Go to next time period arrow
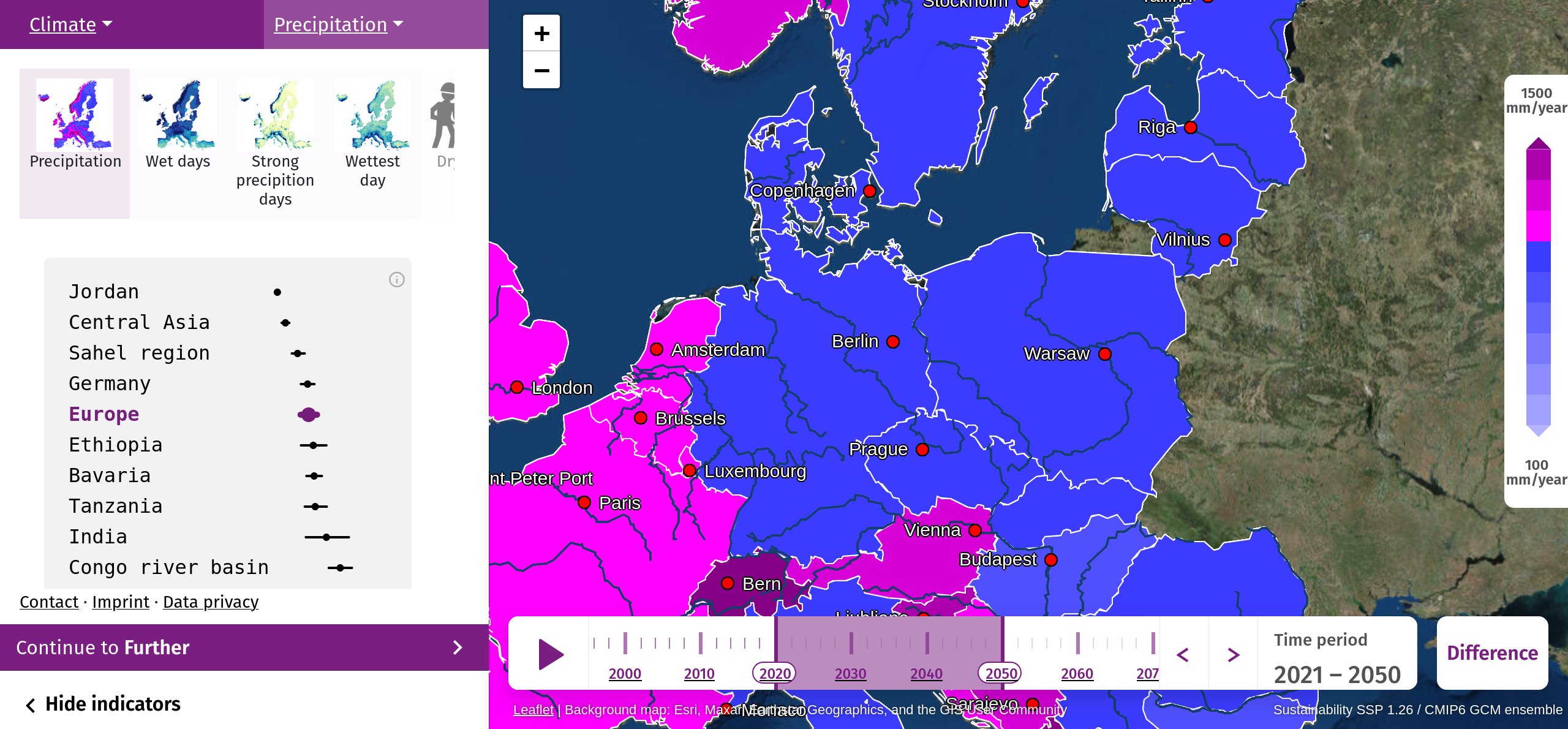 tap(1234, 654)
